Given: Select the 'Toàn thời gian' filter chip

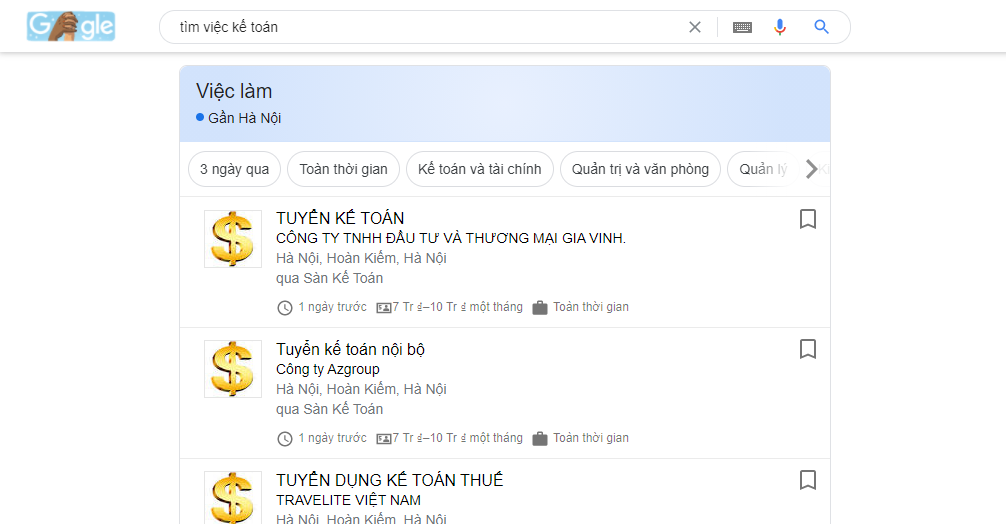Looking at the screenshot, I should pyautogui.click(x=343, y=169).
